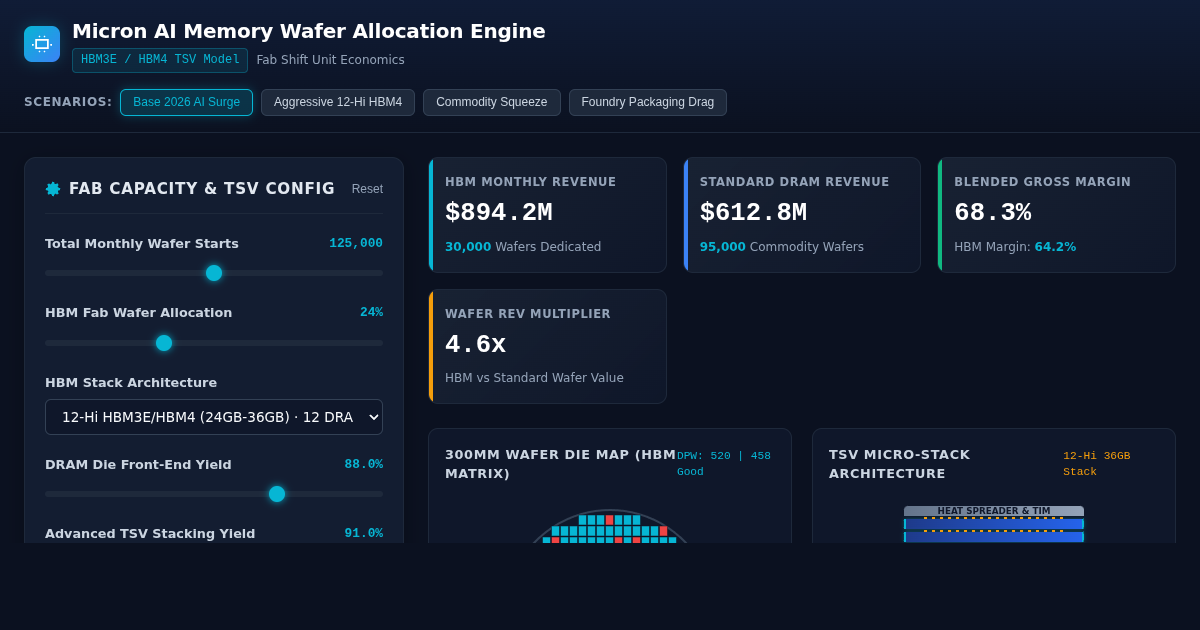Click the gear icon beside Fab Capacity heading

[x=53, y=189]
